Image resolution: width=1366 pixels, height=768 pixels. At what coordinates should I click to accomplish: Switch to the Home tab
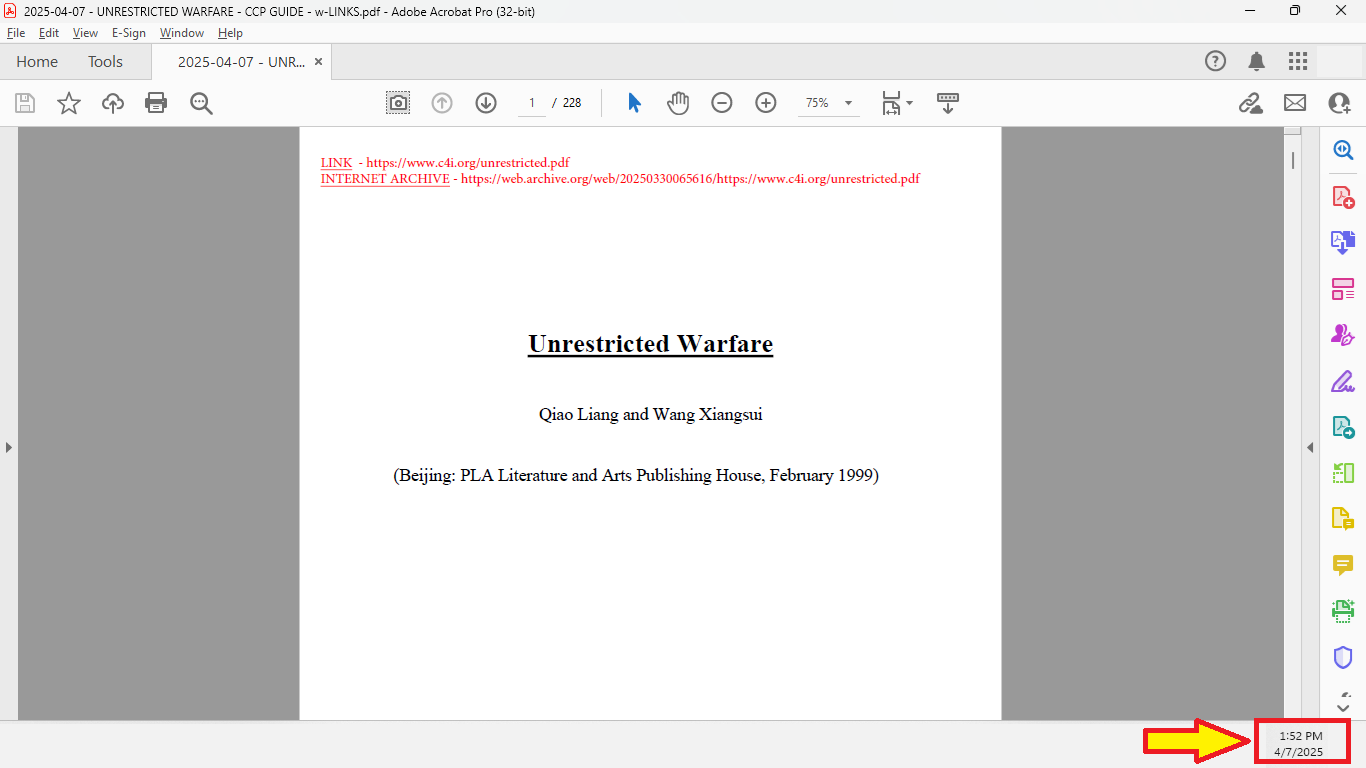(x=37, y=61)
